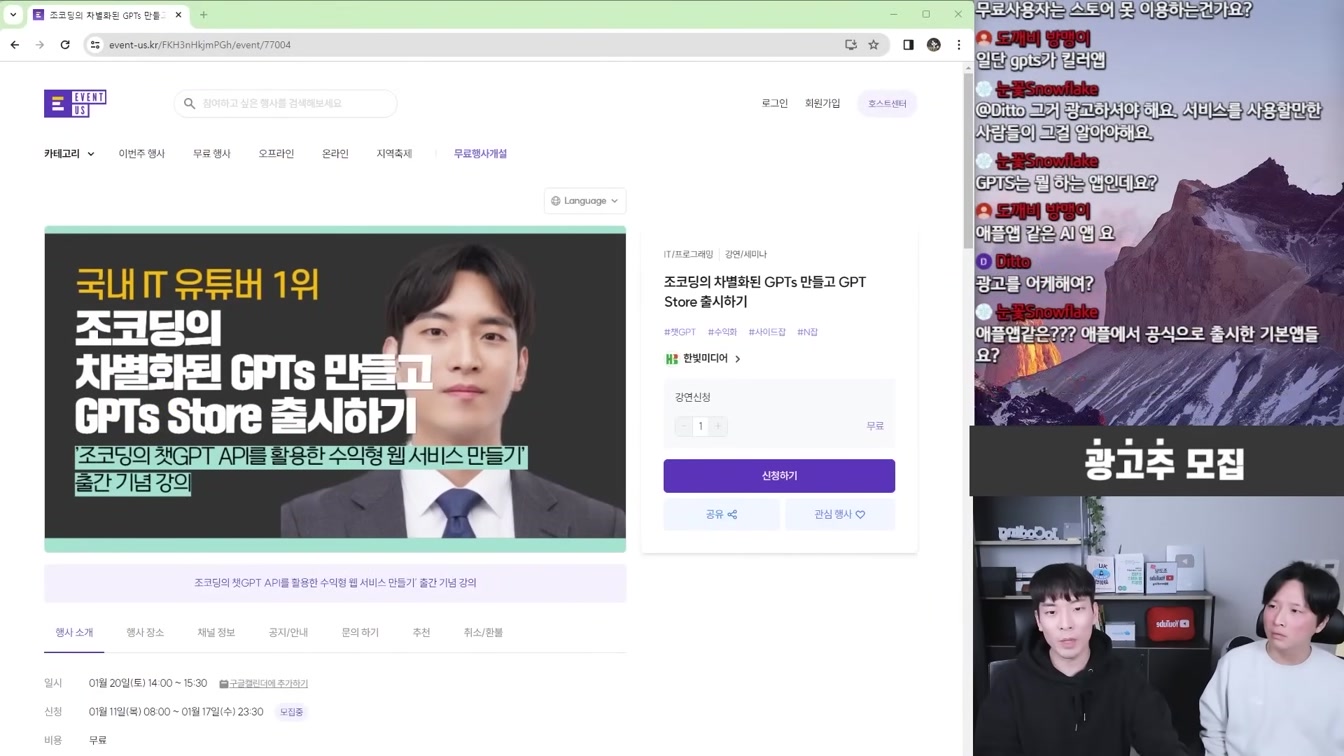Open the Language dropdown
Image resolution: width=1344 pixels, height=756 pixels.
tap(585, 201)
